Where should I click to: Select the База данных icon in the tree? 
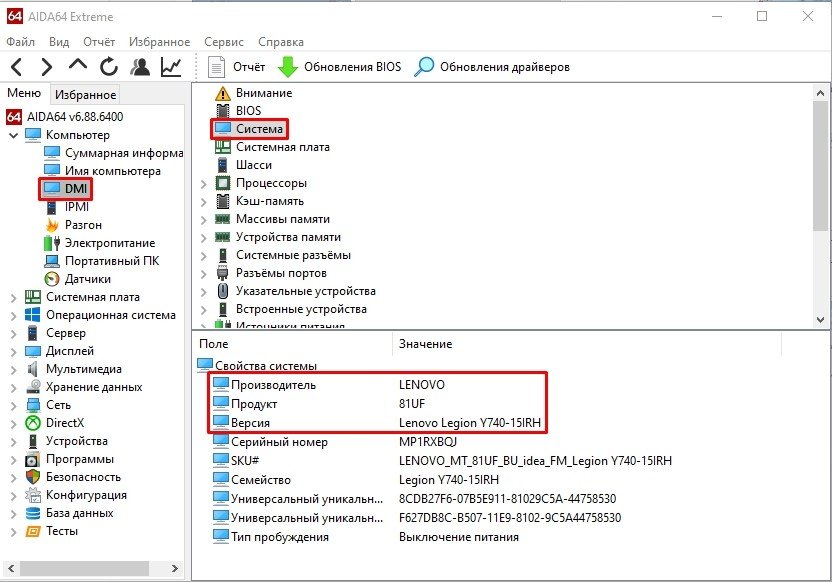[x=33, y=513]
